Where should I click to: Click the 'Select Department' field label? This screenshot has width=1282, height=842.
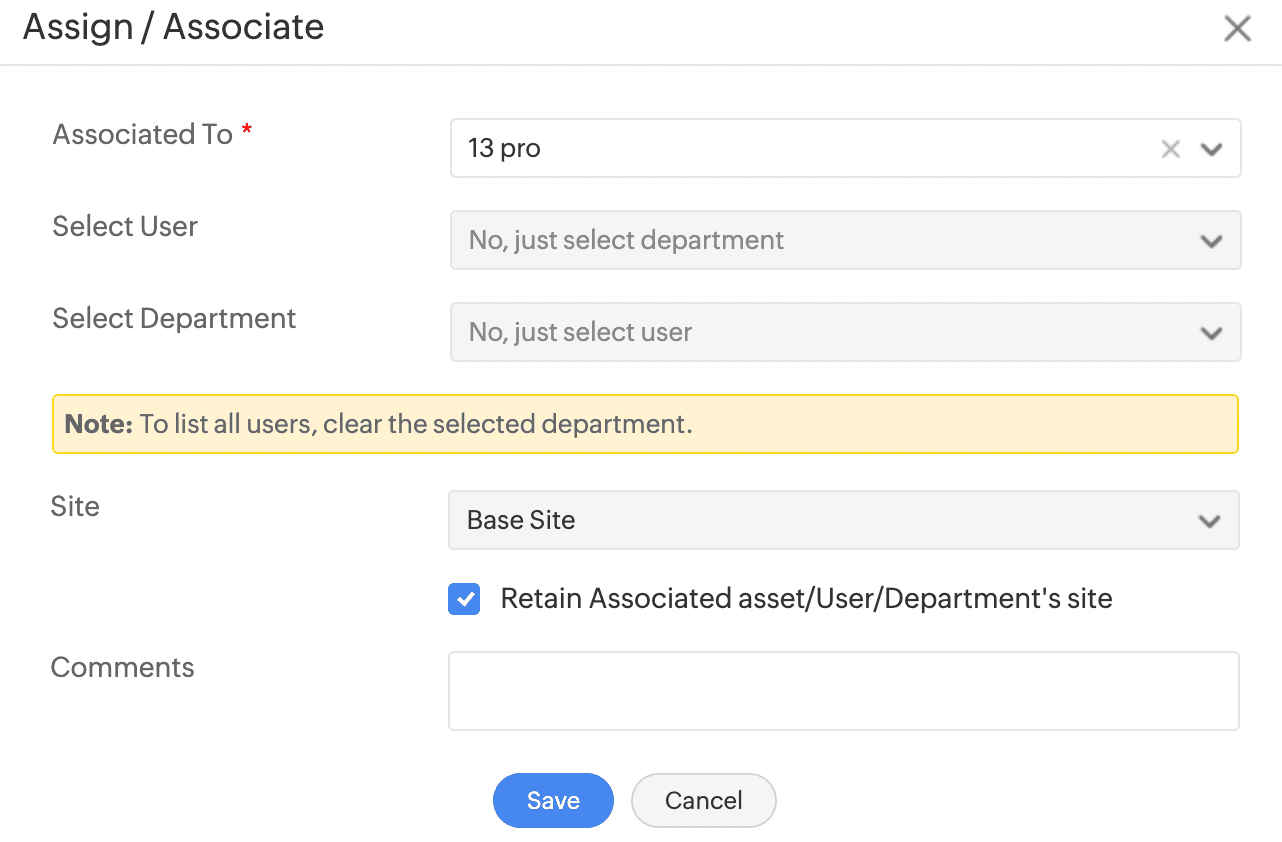(x=174, y=319)
